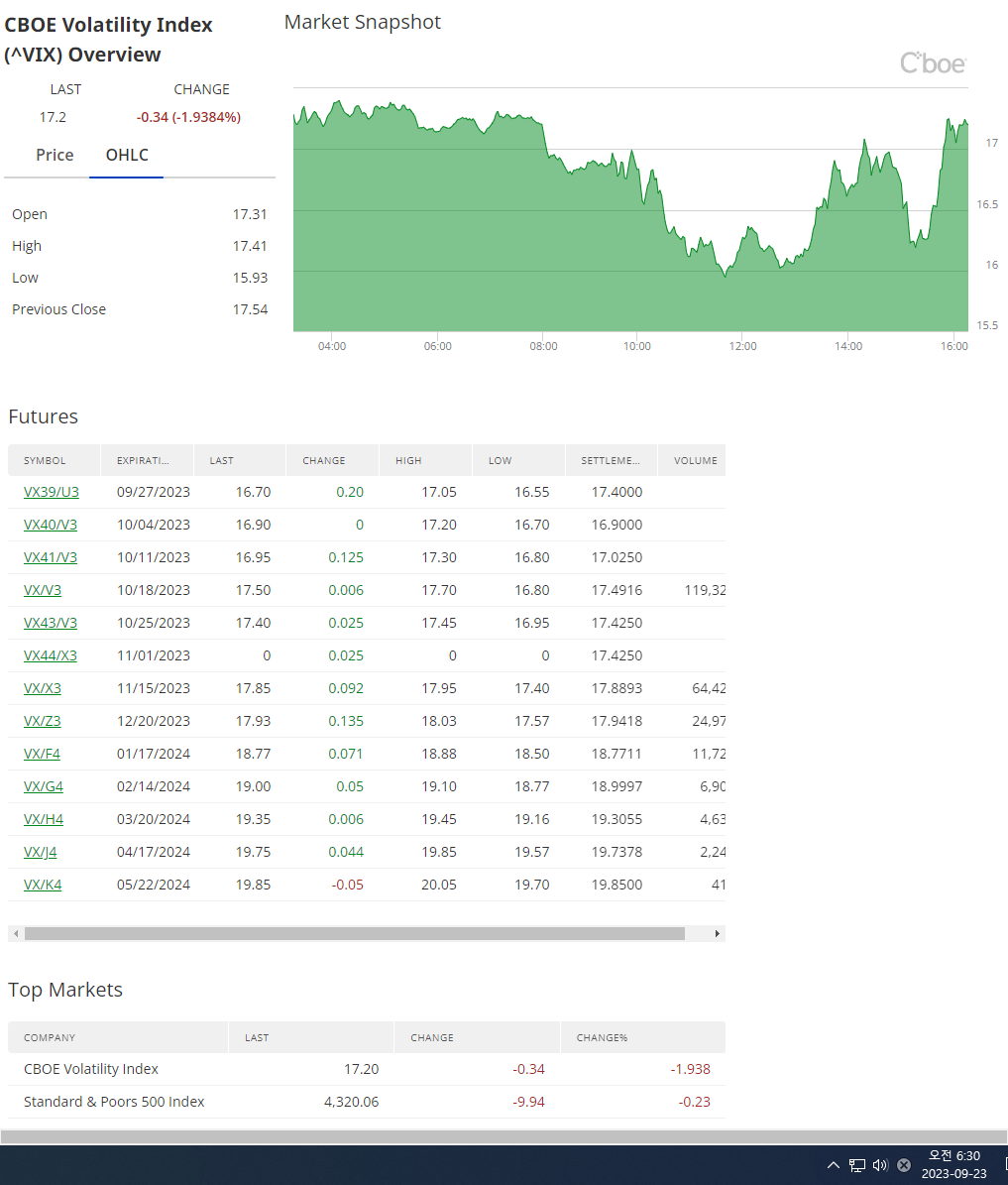Image resolution: width=1008 pixels, height=1185 pixels.
Task: Click the Previous Close value 17.54
Action: click(250, 309)
